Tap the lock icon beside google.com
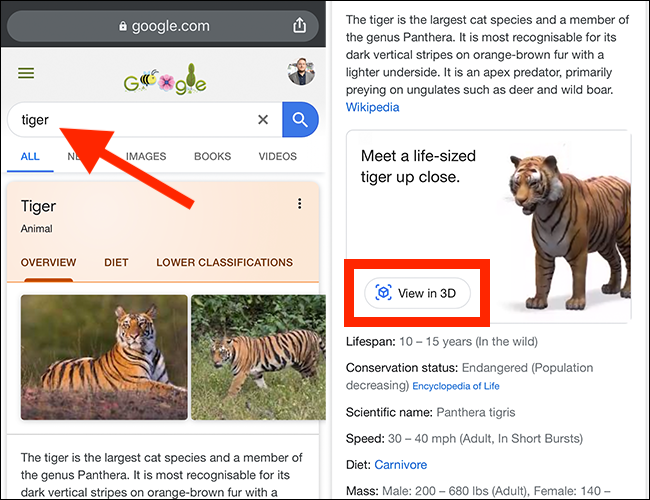Screen dimensions: 650x500 point(124,27)
